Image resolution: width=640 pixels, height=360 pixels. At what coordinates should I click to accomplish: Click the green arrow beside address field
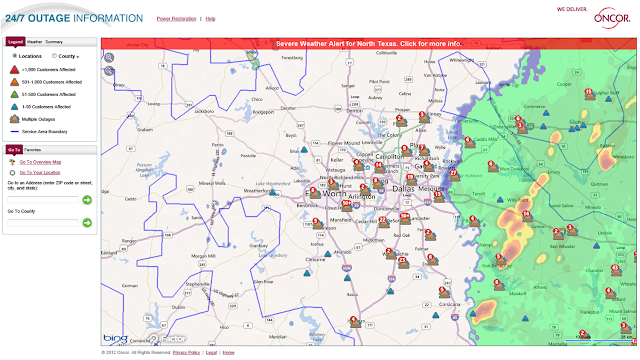(87, 200)
